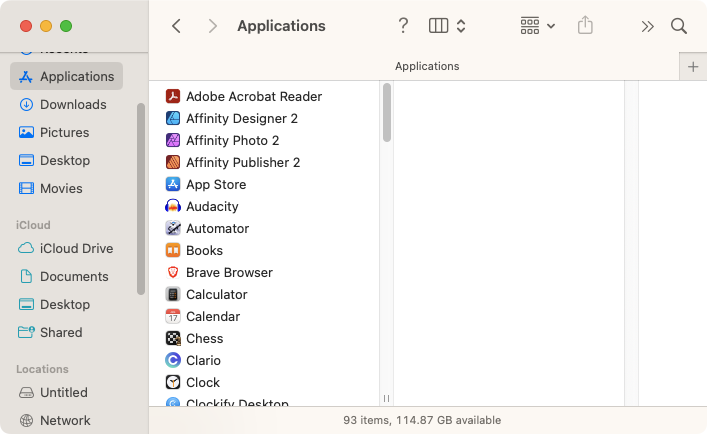707x434 pixels.
Task: Select the Affinity Publisher 2 icon
Action: click(173, 162)
